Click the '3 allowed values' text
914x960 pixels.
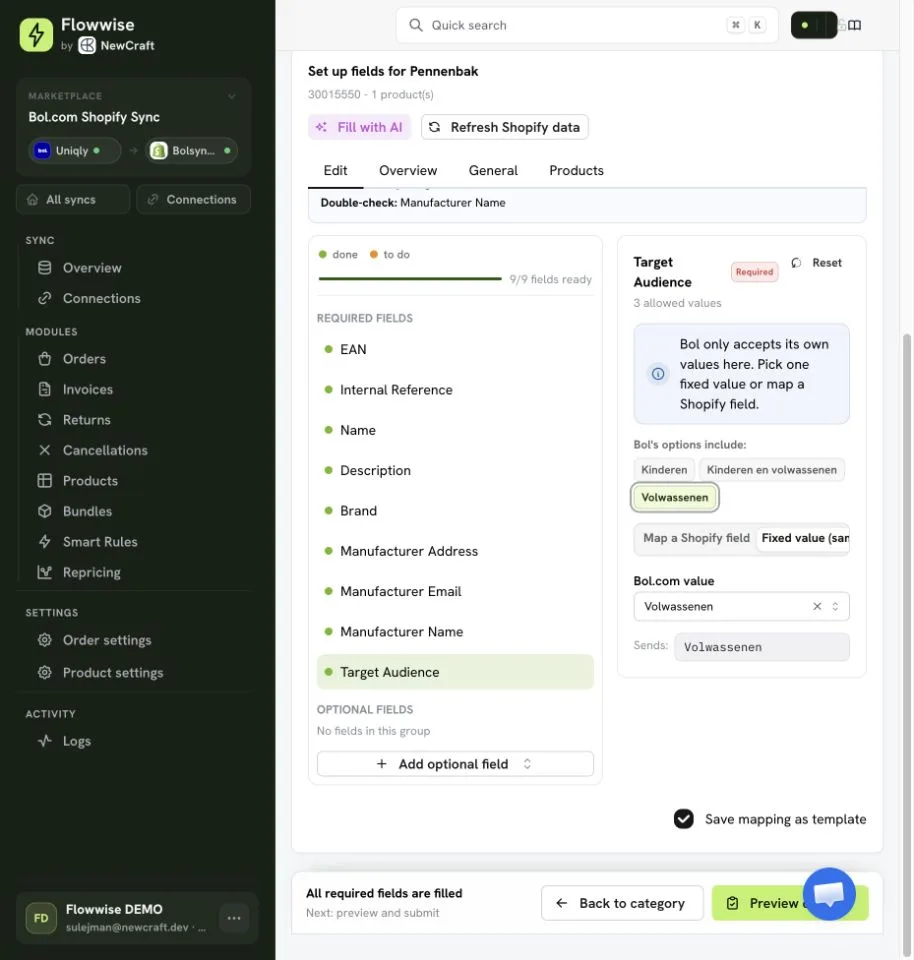pyautogui.click(x=677, y=303)
